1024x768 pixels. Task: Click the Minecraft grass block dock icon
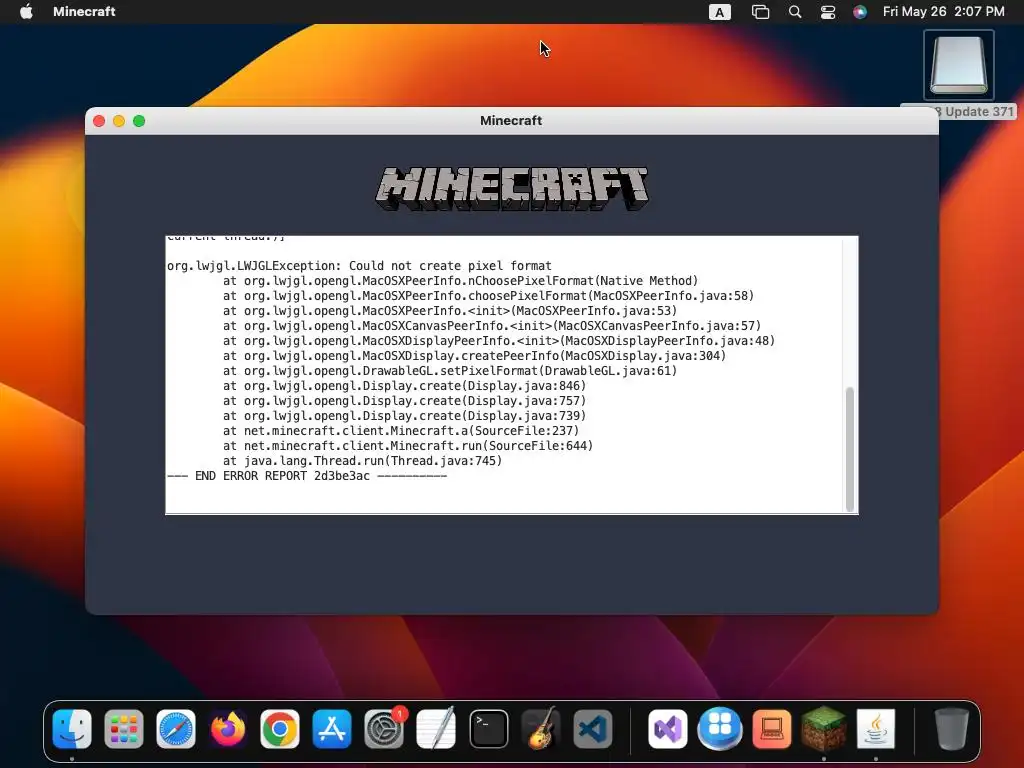824,729
